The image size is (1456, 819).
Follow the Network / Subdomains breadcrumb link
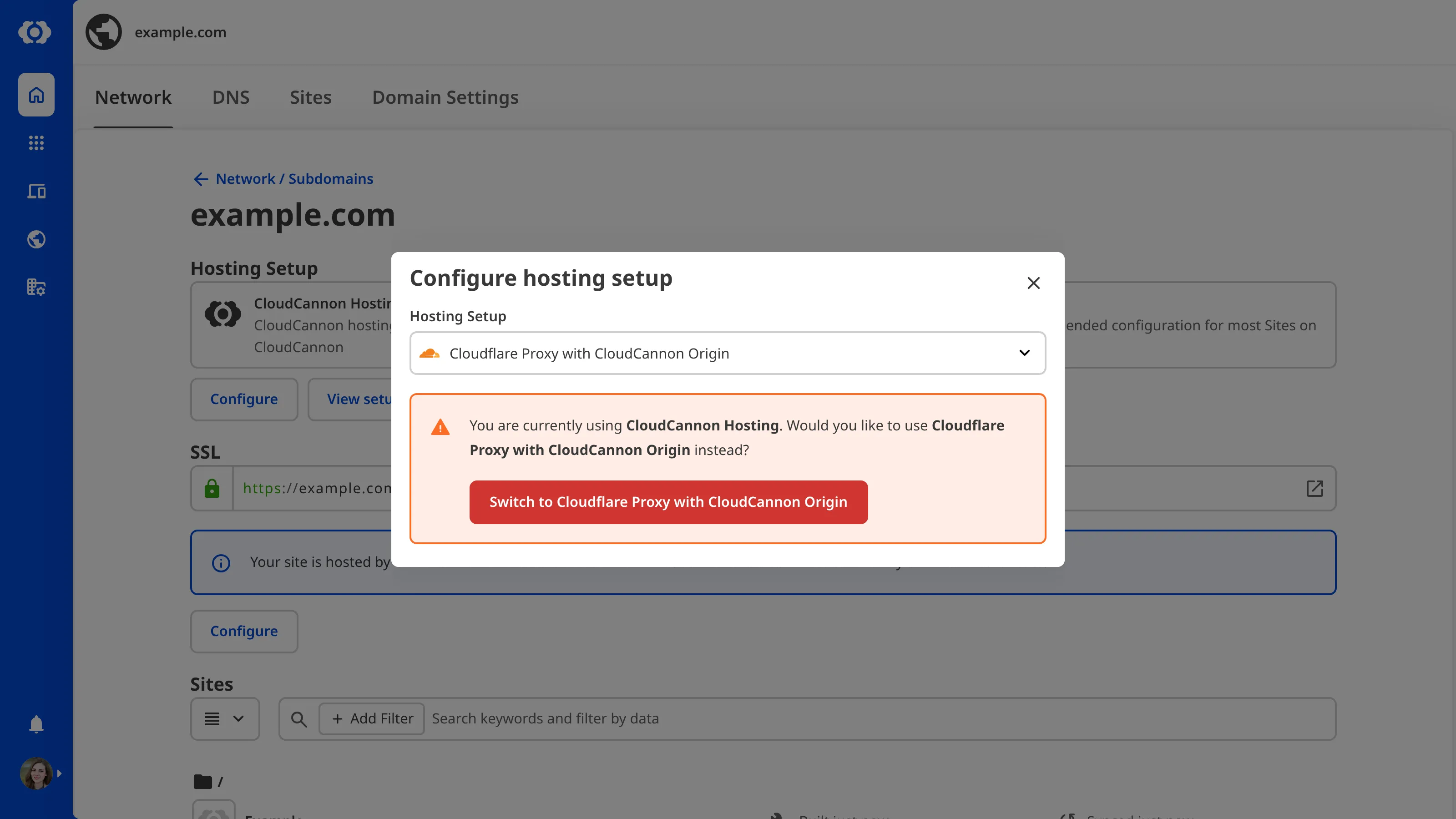pyautogui.click(x=294, y=179)
